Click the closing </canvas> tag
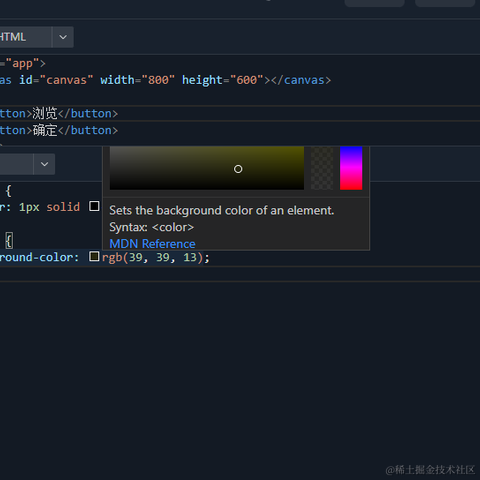 click(301, 80)
